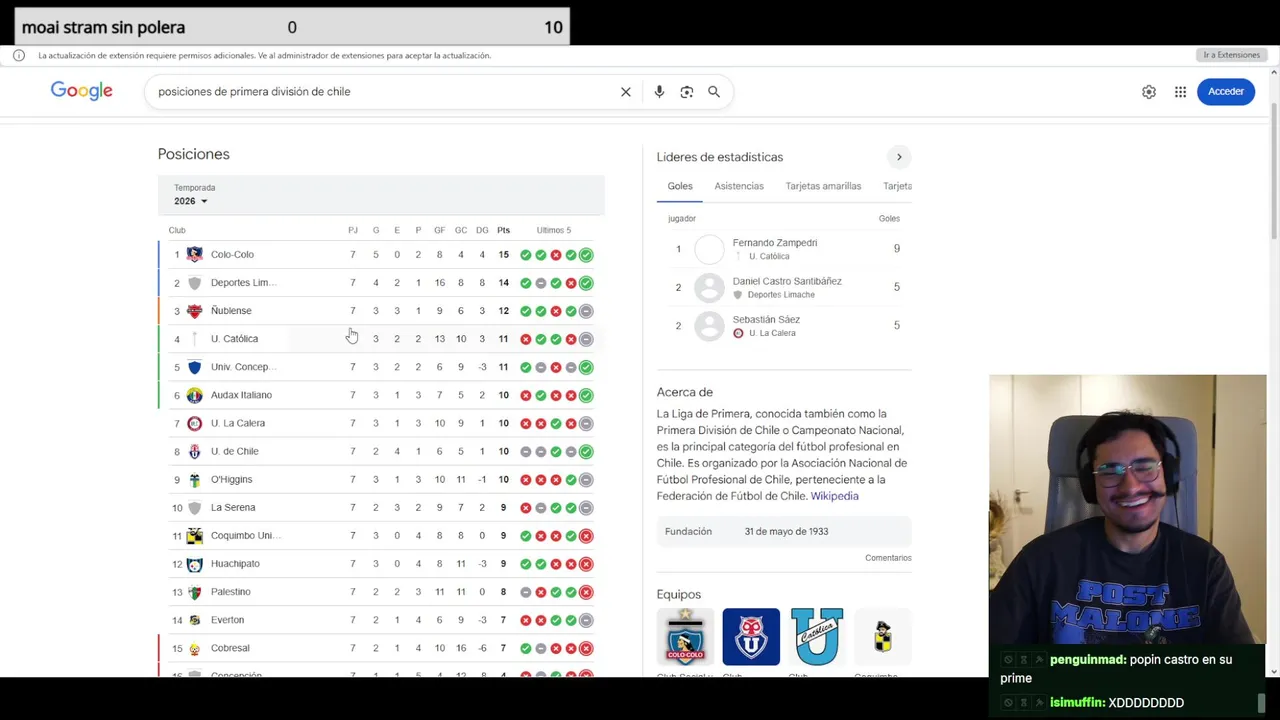Switch to the Asistencias tab

(x=739, y=186)
